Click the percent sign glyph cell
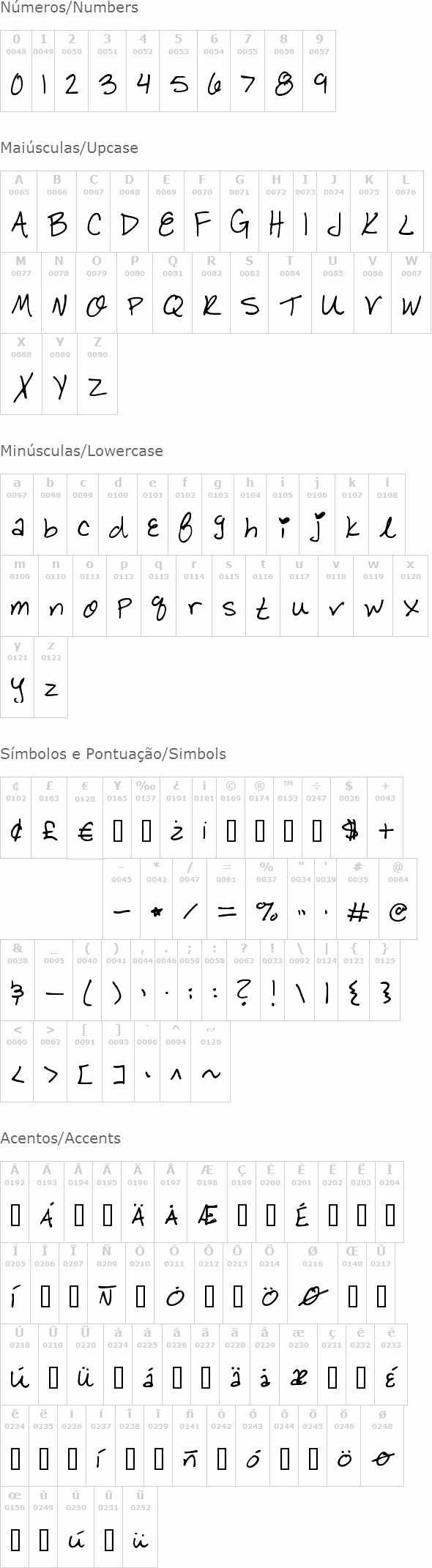This screenshot has height=1568, width=432. (x=267, y=899)
